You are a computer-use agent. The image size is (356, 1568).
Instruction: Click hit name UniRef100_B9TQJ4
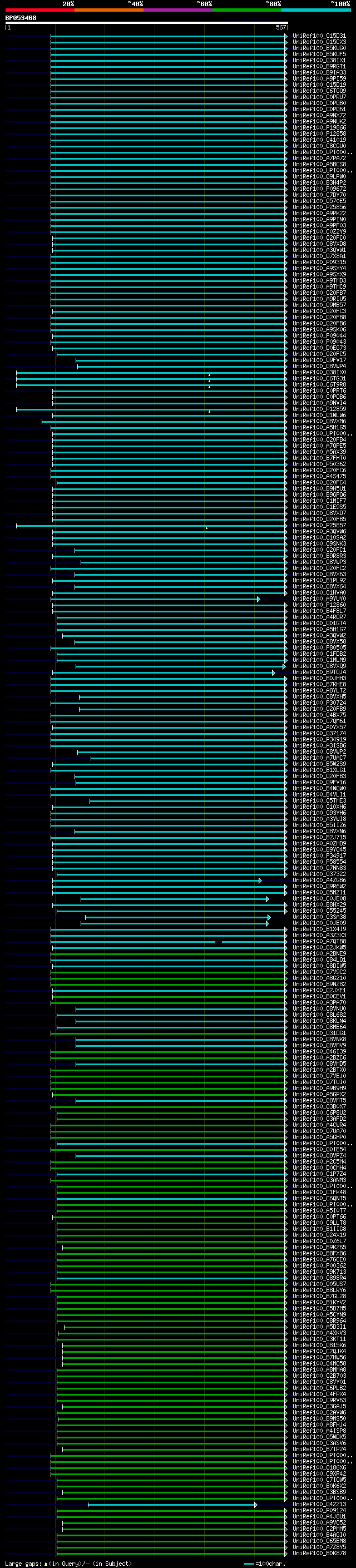tap(319, 672)
